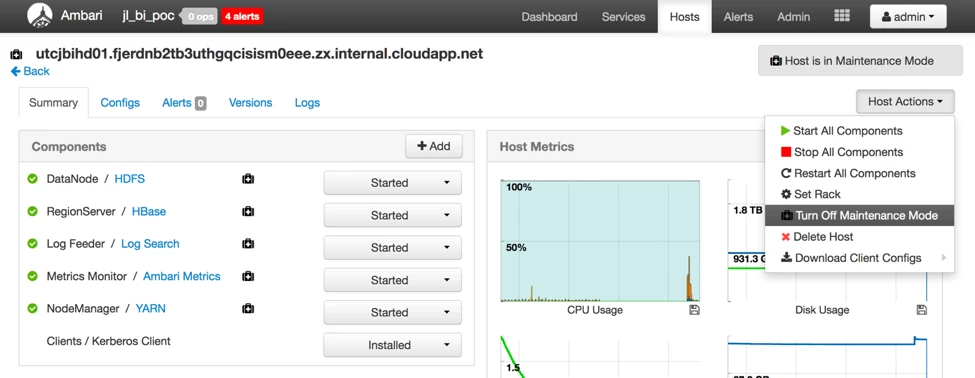Select Start All Components
This screenshot has width=975, height=378.
[859, 131]
